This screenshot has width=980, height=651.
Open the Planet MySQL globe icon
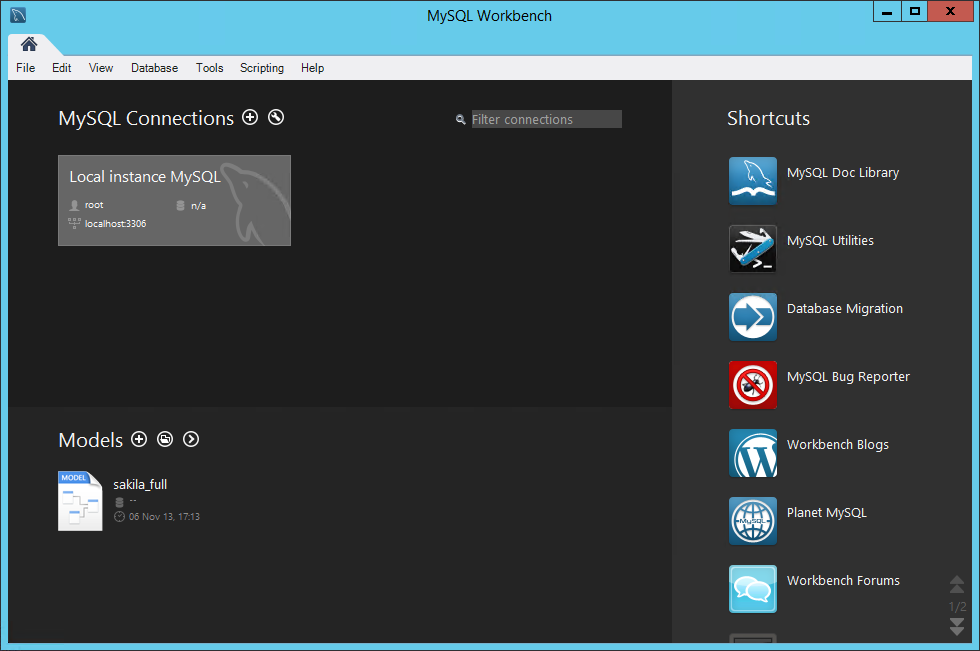[x=752, y=521]
